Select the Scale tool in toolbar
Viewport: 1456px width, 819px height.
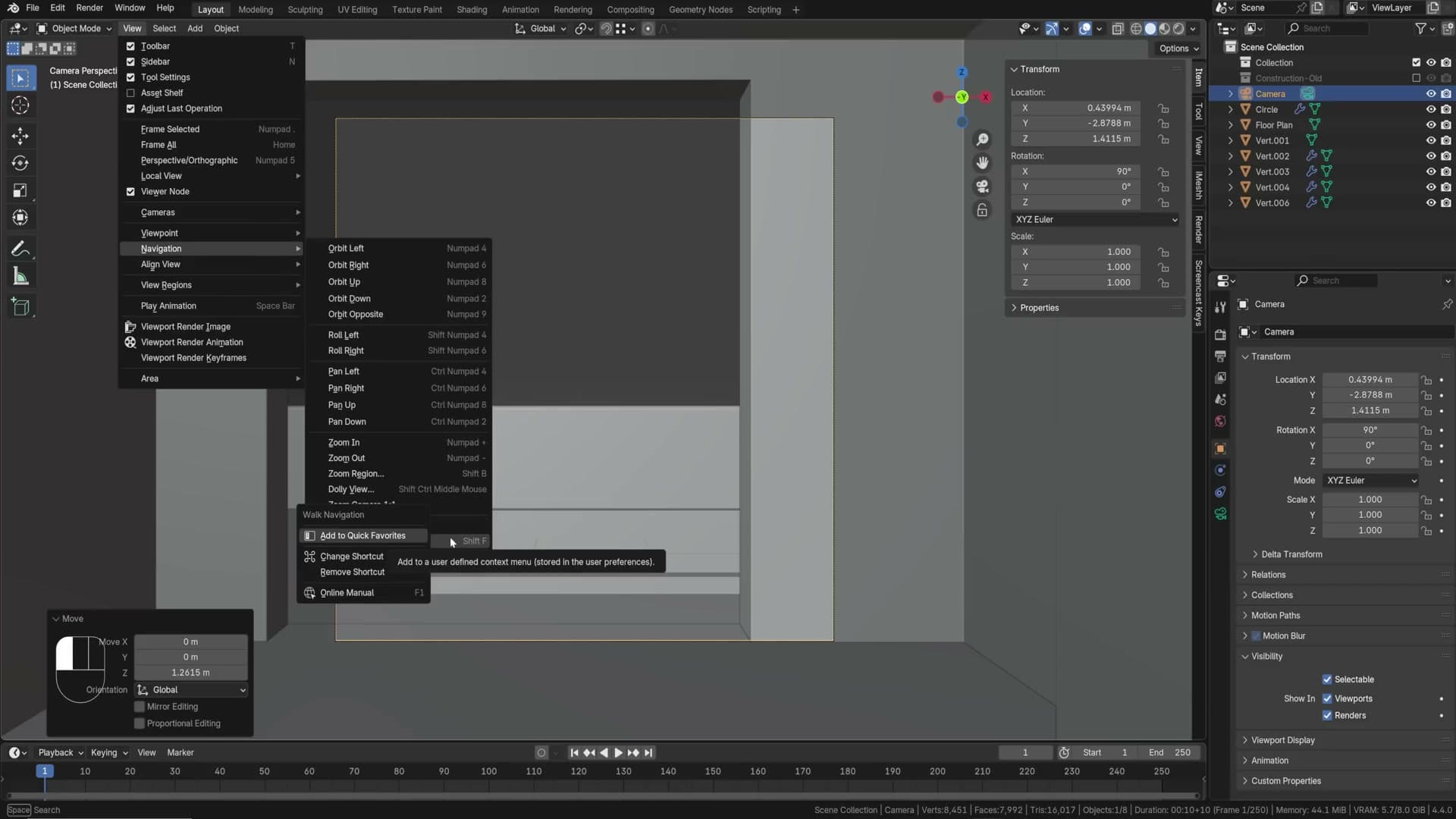coord(20,190)
